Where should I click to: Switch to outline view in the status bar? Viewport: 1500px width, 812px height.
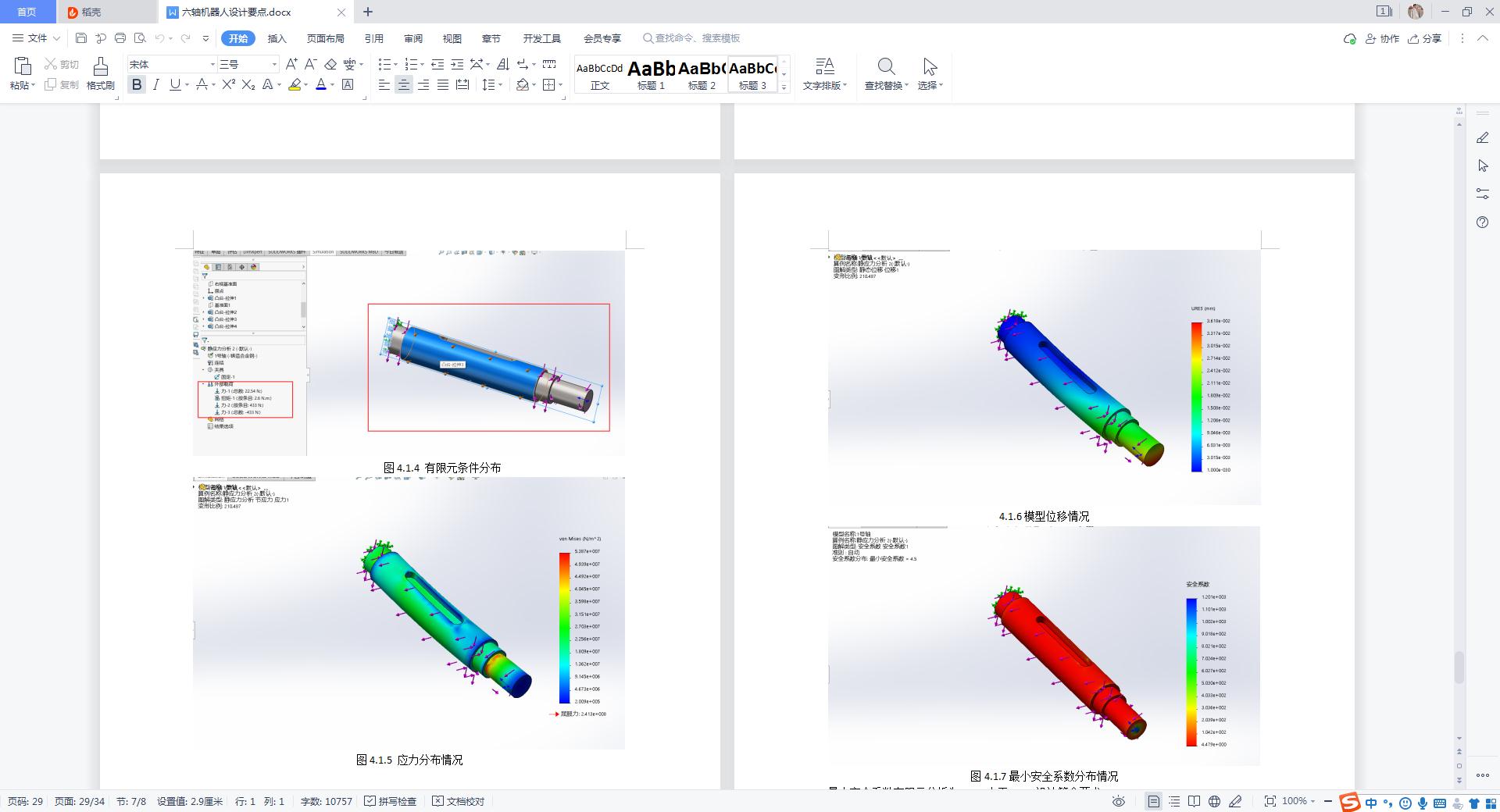click(x=1174, y=801)
